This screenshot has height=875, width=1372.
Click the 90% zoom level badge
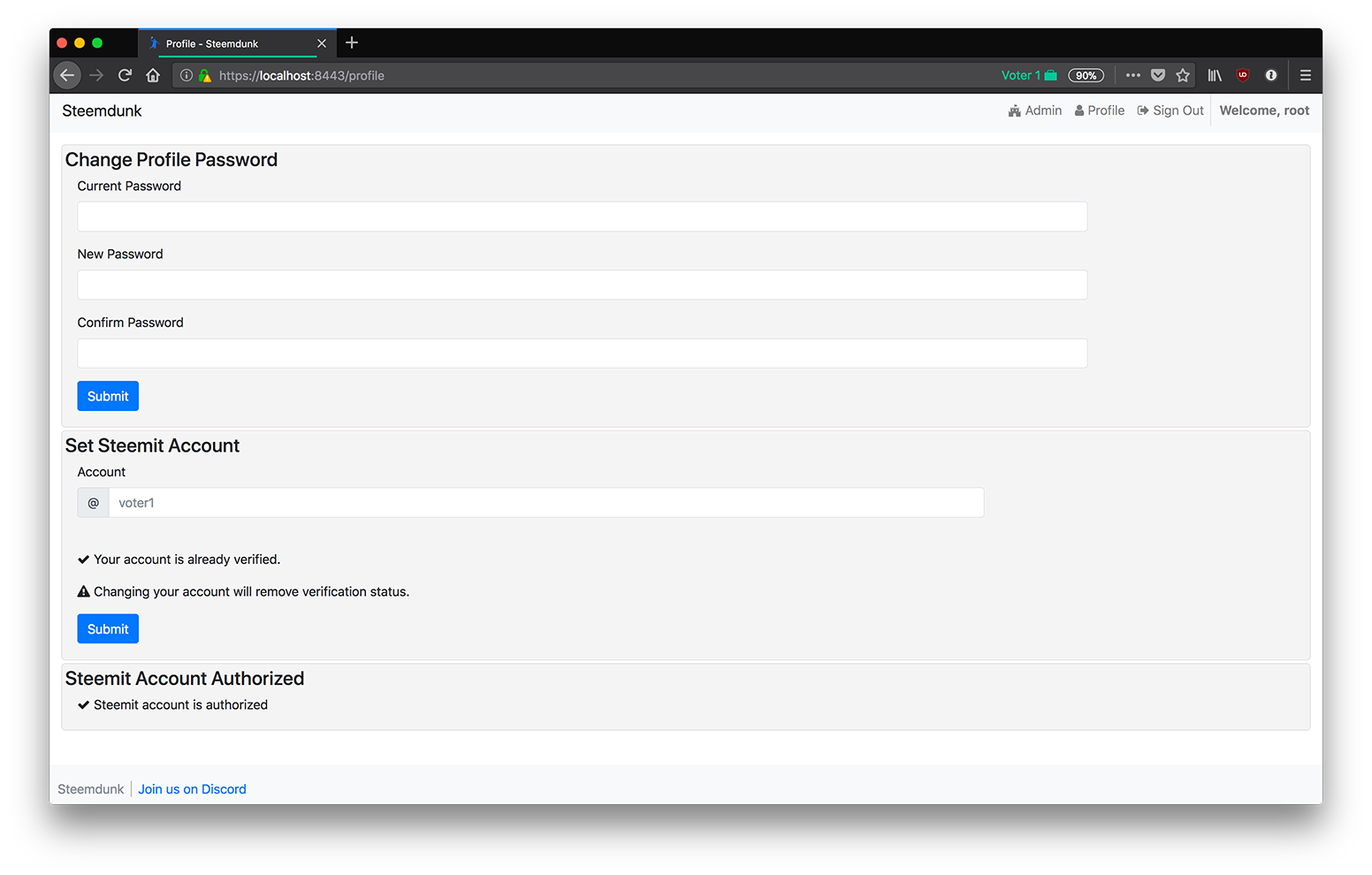[x=1086, y=75]
